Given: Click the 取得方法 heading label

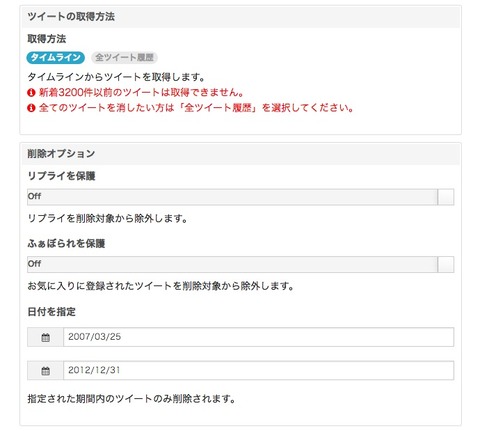Looking at the screenshot, I should coord(47,39).
